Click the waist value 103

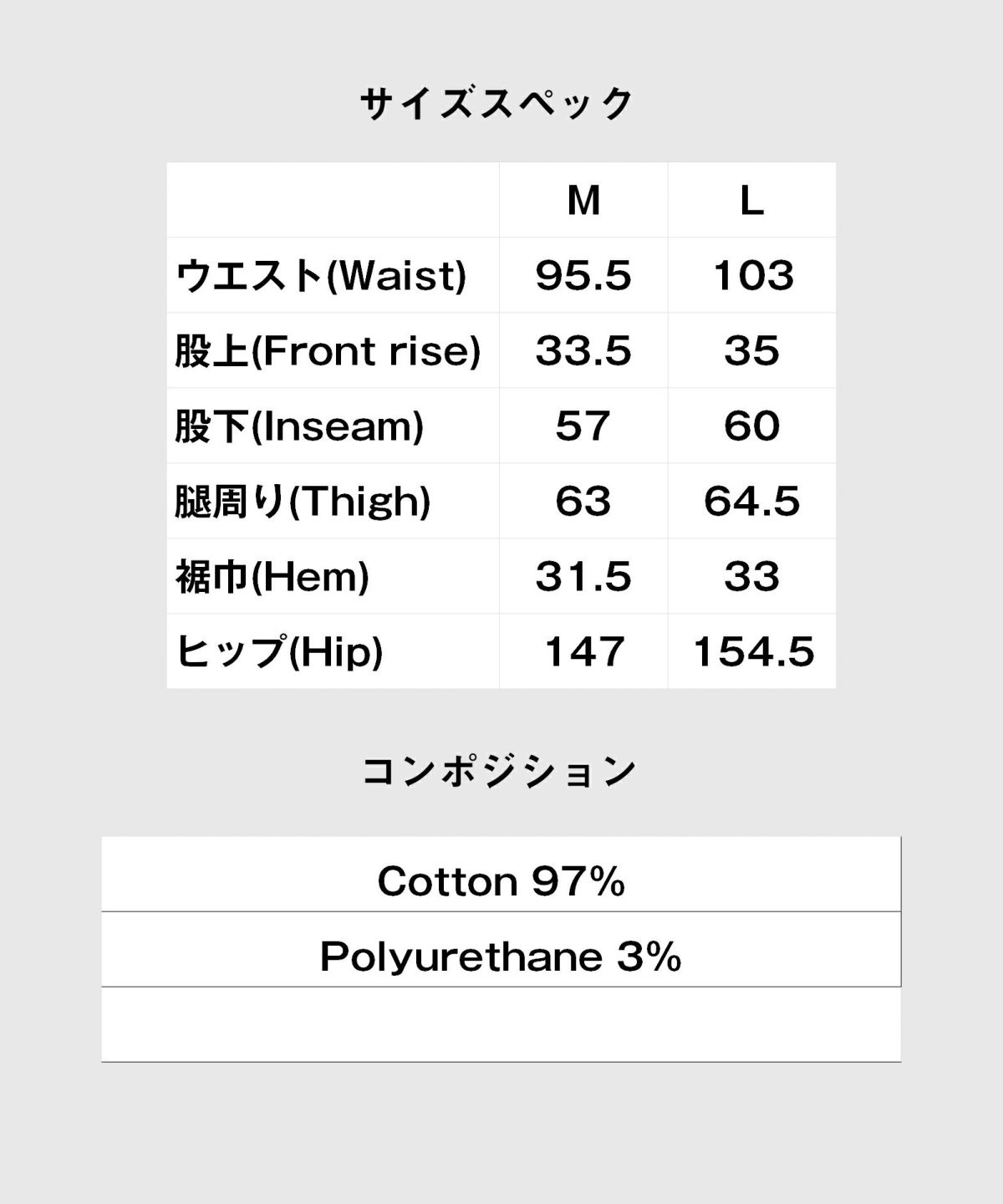pyautogui.click(x=753, y=276)
